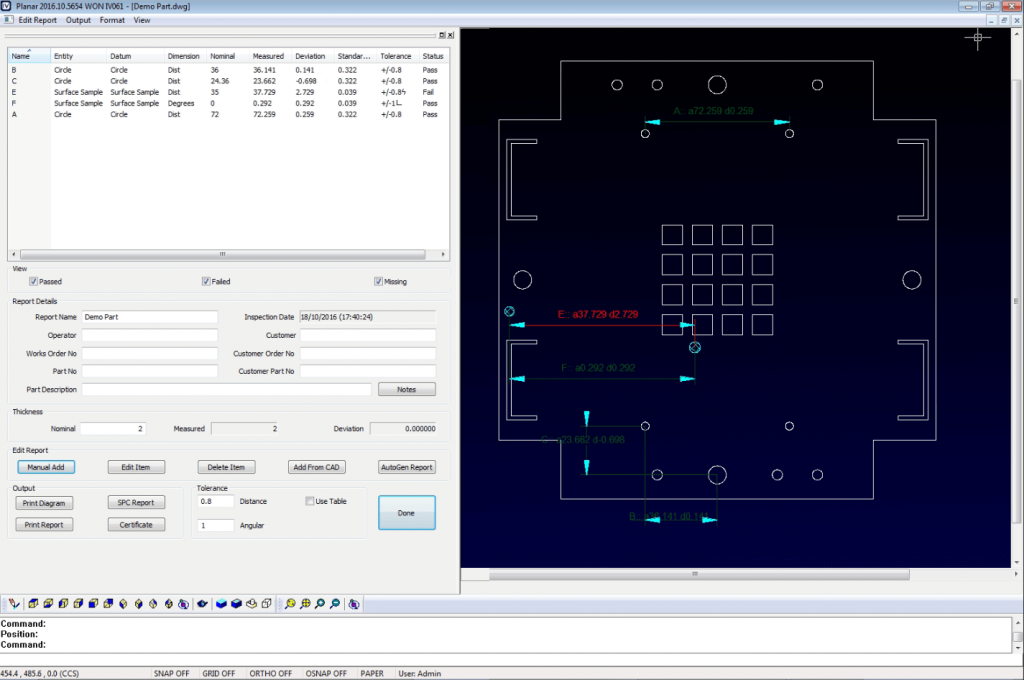Viewport: 1024px width, 680px height.
Task: Uncheck the Passed view checkbox
Action: [x=33, y=282]
